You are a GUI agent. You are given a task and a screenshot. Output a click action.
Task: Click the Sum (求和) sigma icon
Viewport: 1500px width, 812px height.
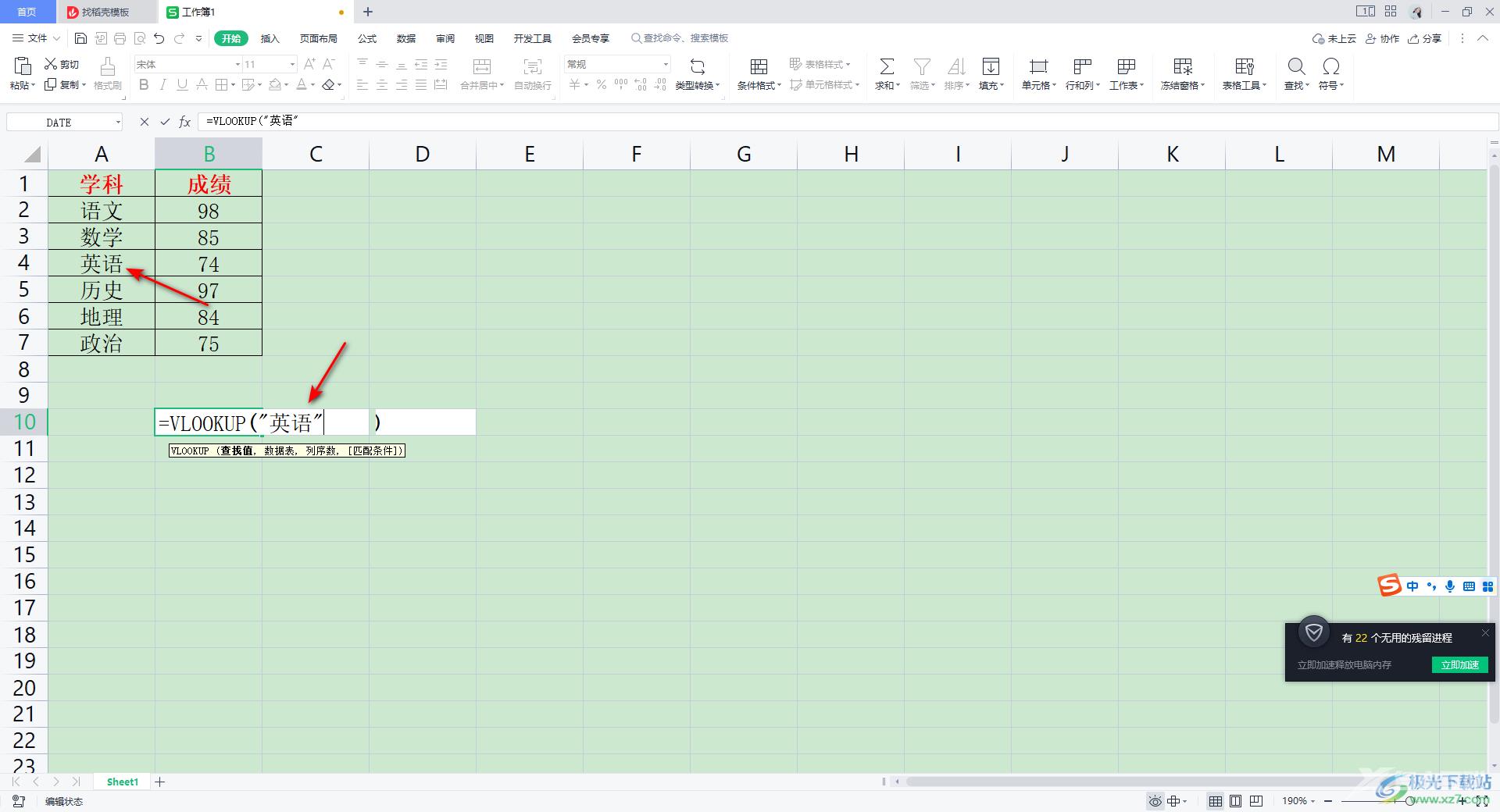tap(887, 66)
